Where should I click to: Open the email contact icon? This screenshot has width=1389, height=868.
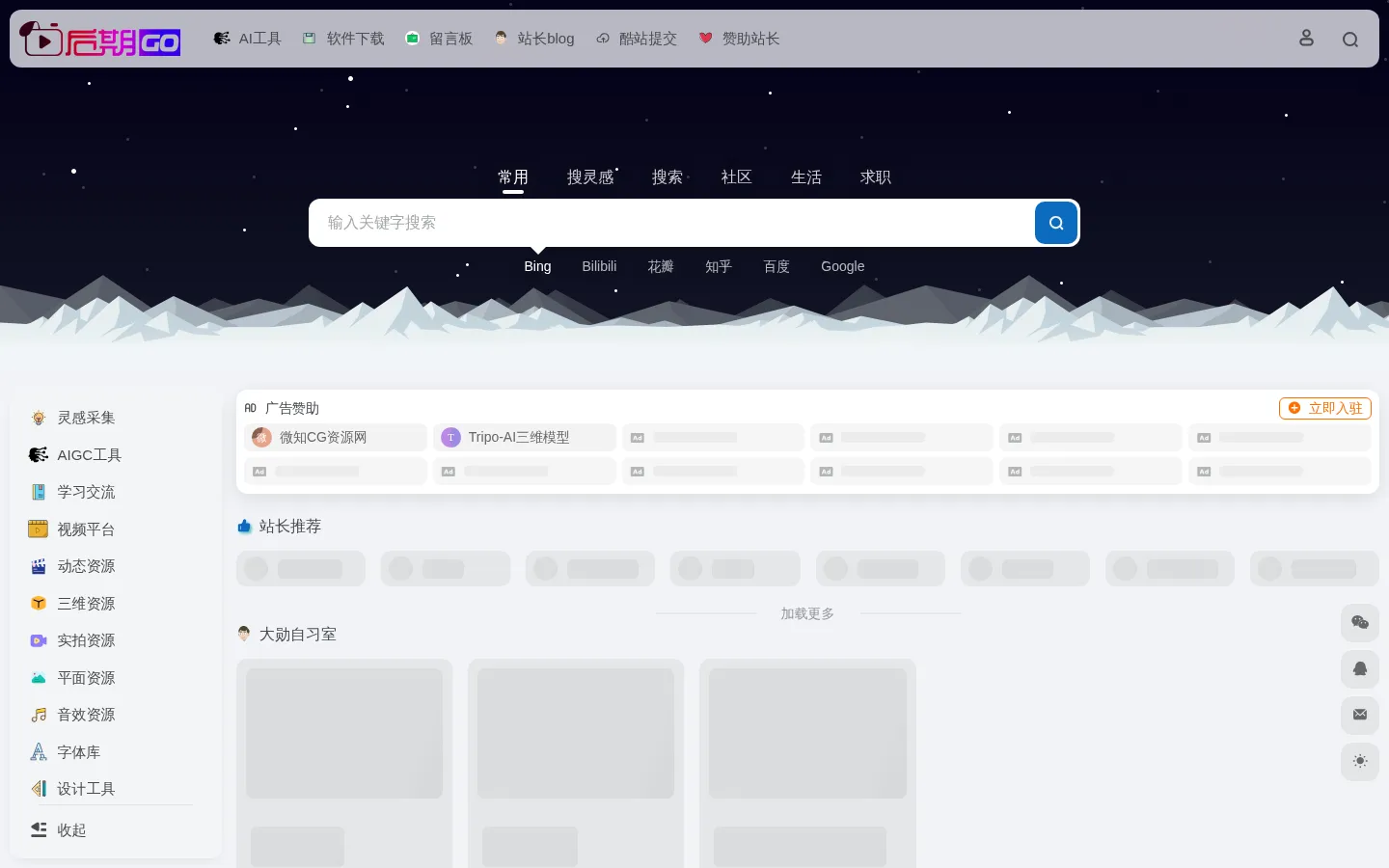tap(1360, 715)
